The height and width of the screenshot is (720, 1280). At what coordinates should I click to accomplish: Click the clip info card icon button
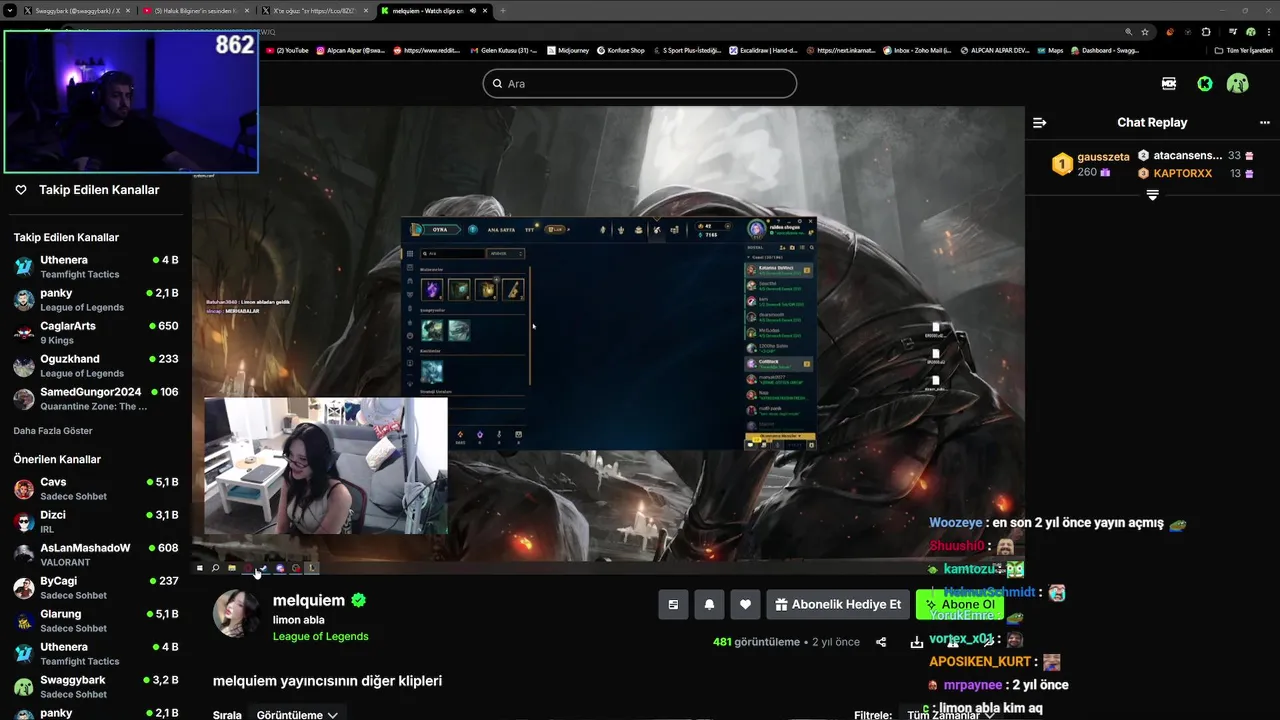point(673,604)
